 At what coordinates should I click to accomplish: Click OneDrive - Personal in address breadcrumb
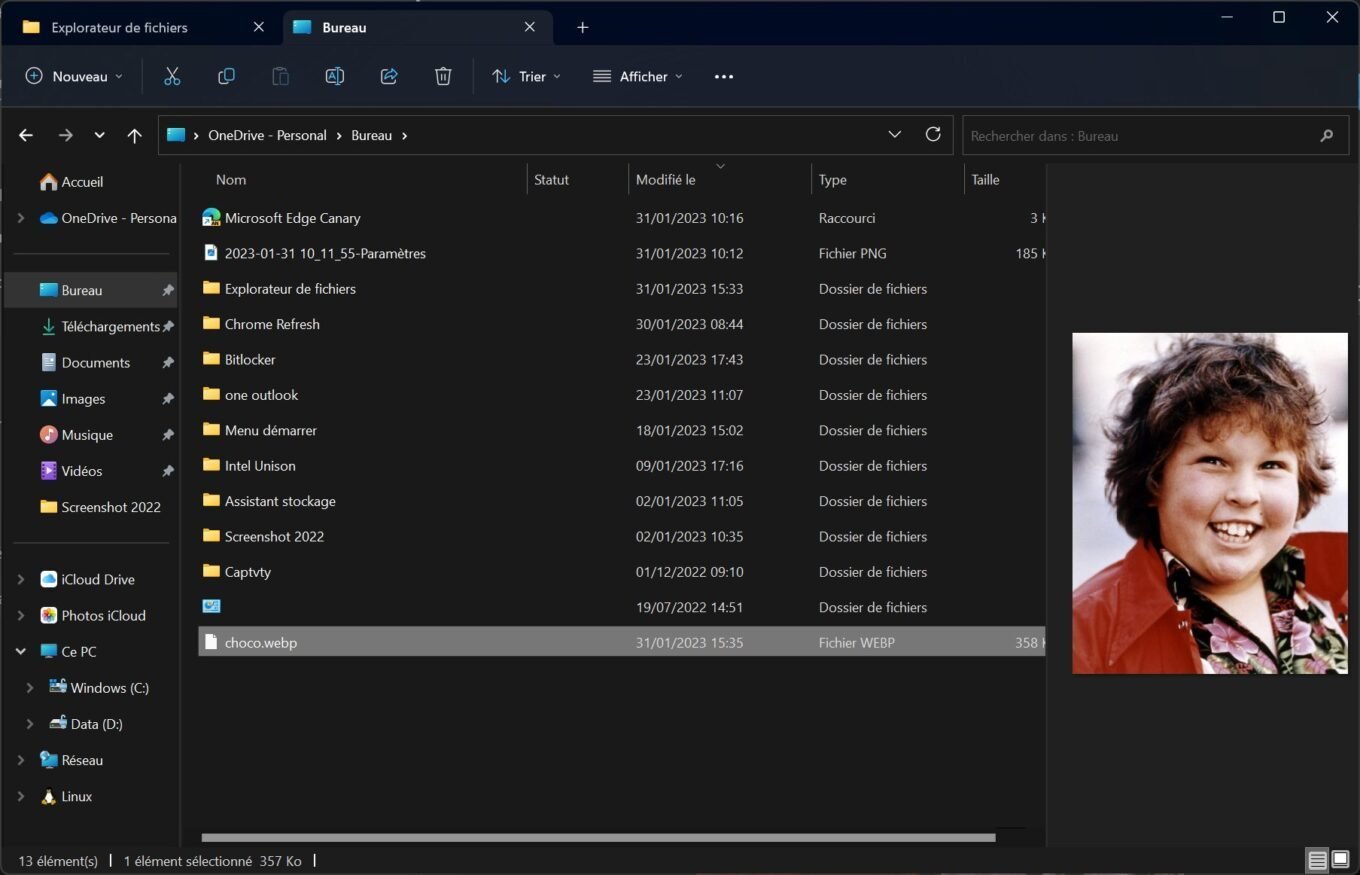(267, 135)
